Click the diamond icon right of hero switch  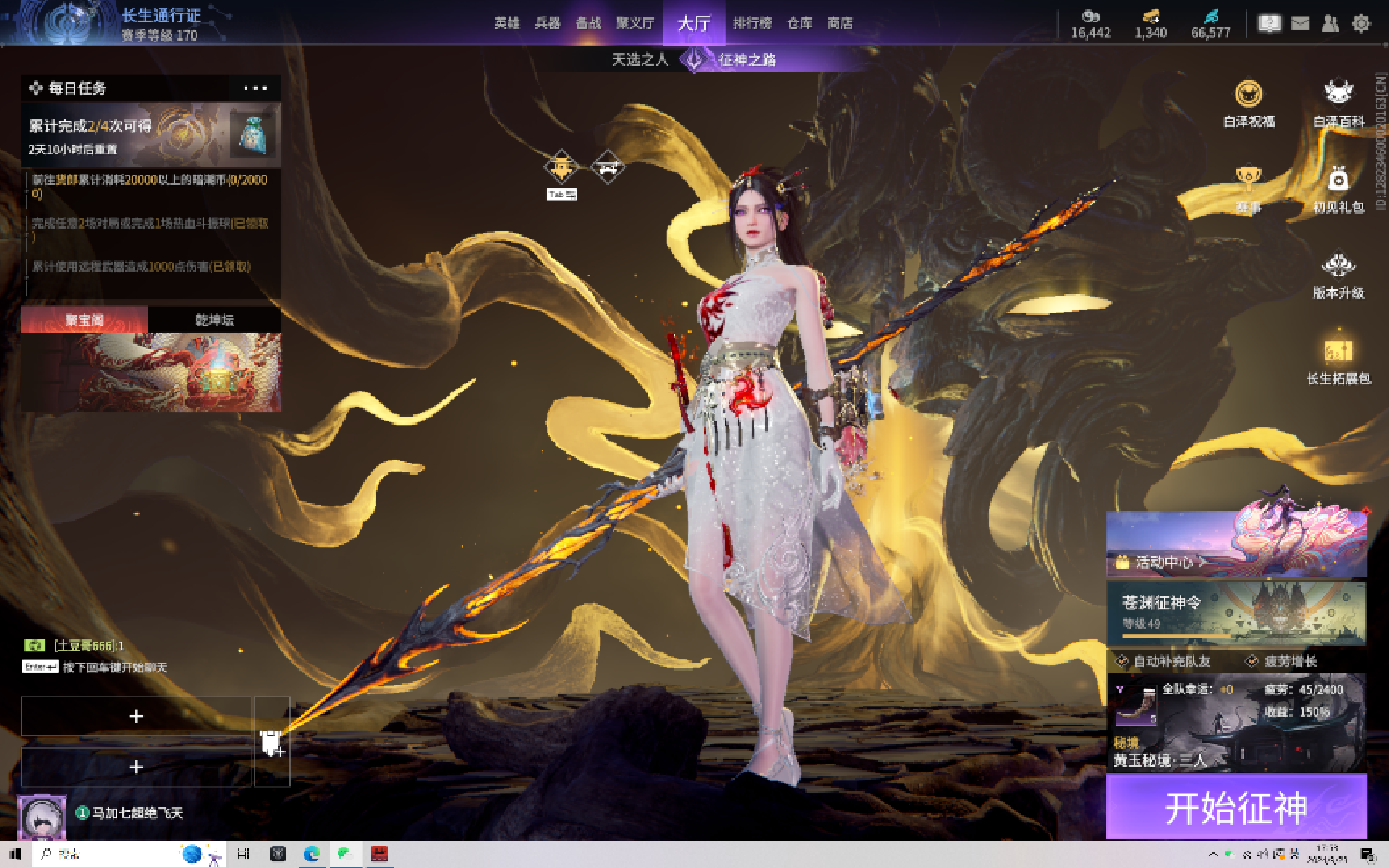pyautogui.click(x=607, y=167)
